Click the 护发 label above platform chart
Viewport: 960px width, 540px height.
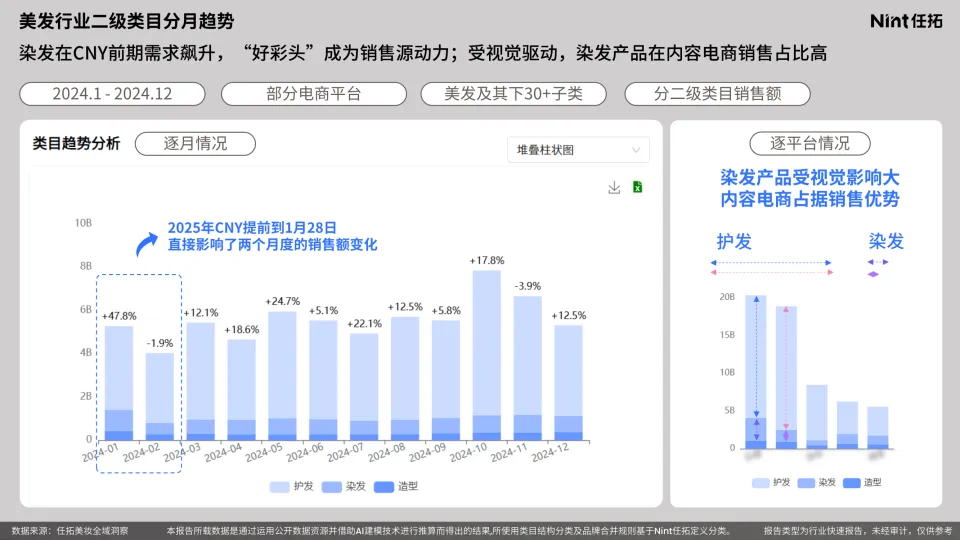pyautogui.click(x=733, y=241)
